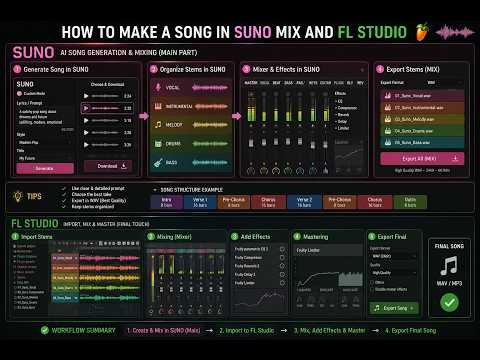
Task: Click '2. Import to FL Studio' in workflow summary
Action: pos(247,331)
